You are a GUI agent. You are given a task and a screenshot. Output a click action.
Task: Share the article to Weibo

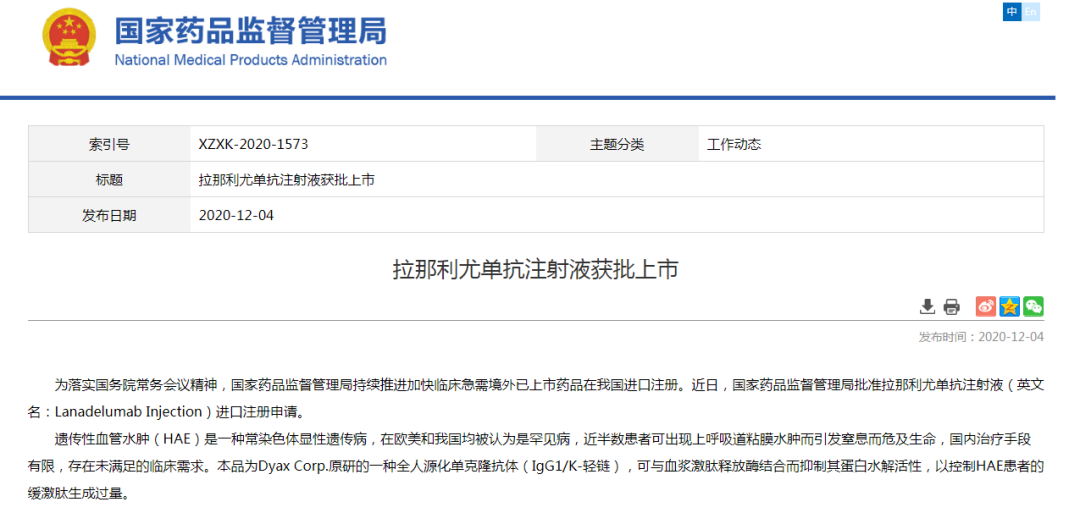986,306
